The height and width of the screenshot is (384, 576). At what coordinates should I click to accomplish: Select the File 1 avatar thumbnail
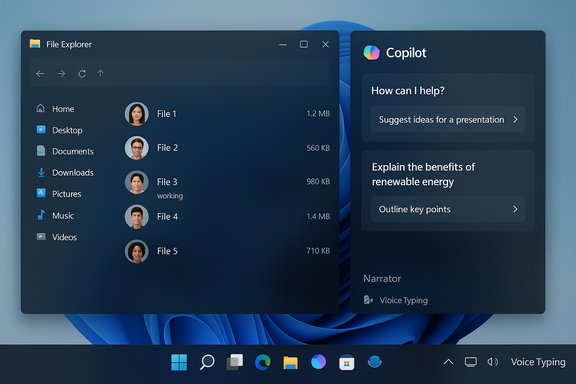click(137, 114)
